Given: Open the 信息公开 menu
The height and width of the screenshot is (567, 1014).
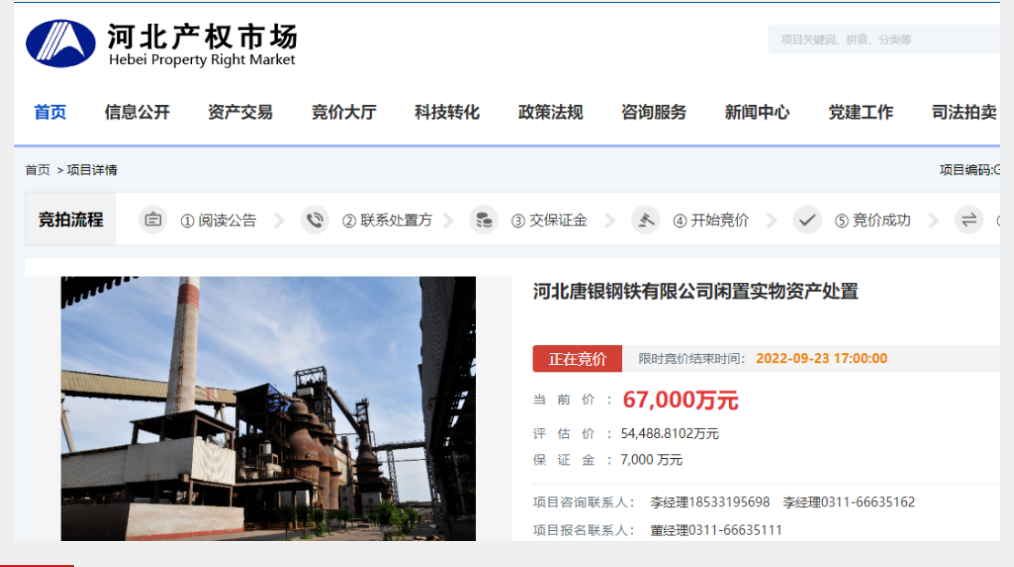Looking at the screenshot, I should click(137, 112).
